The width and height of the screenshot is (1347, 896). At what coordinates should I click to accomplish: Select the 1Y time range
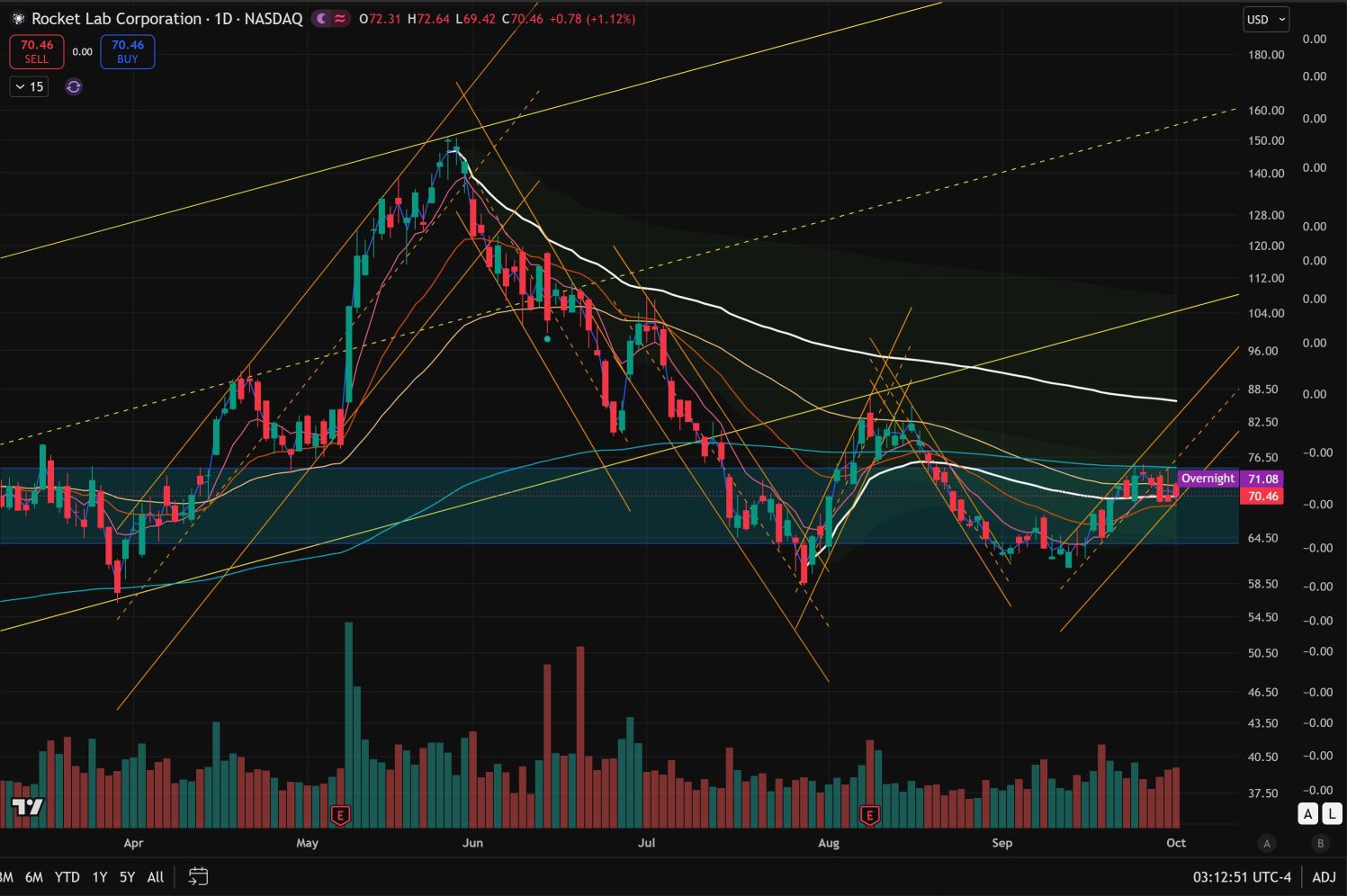[x=100, y=876]
